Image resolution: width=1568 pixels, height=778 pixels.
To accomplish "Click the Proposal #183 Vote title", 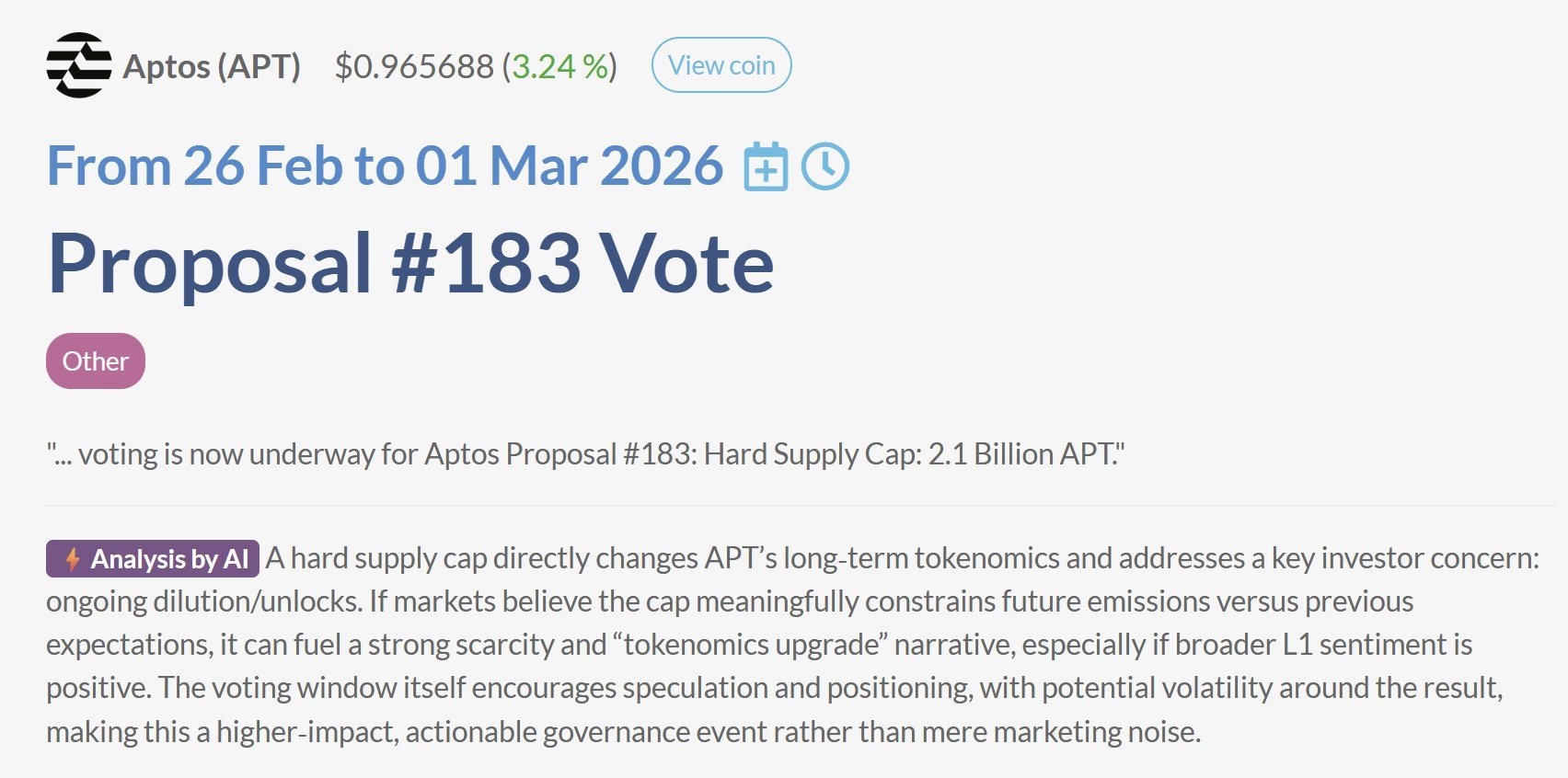I will 410,264.
